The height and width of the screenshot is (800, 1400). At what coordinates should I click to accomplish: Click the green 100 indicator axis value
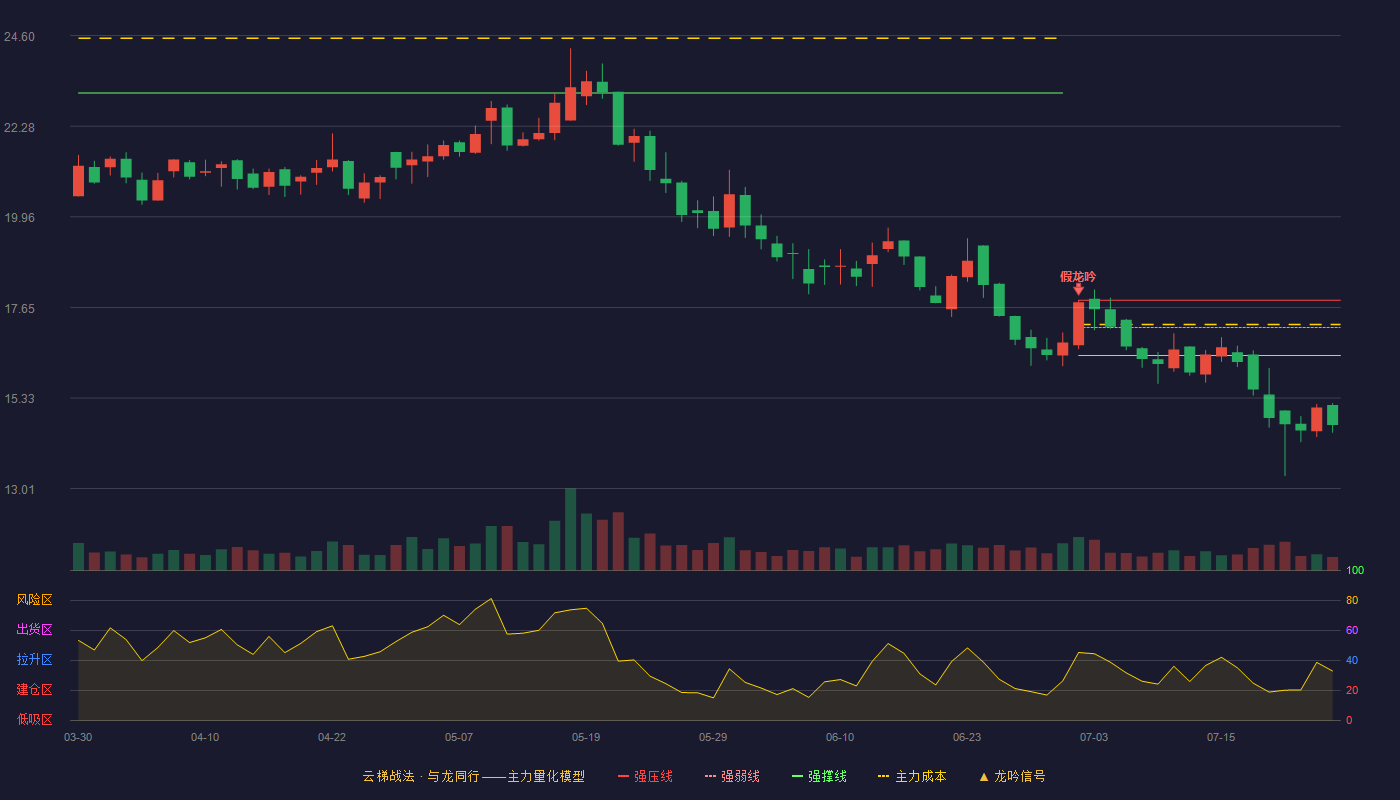coord(1355,571)
